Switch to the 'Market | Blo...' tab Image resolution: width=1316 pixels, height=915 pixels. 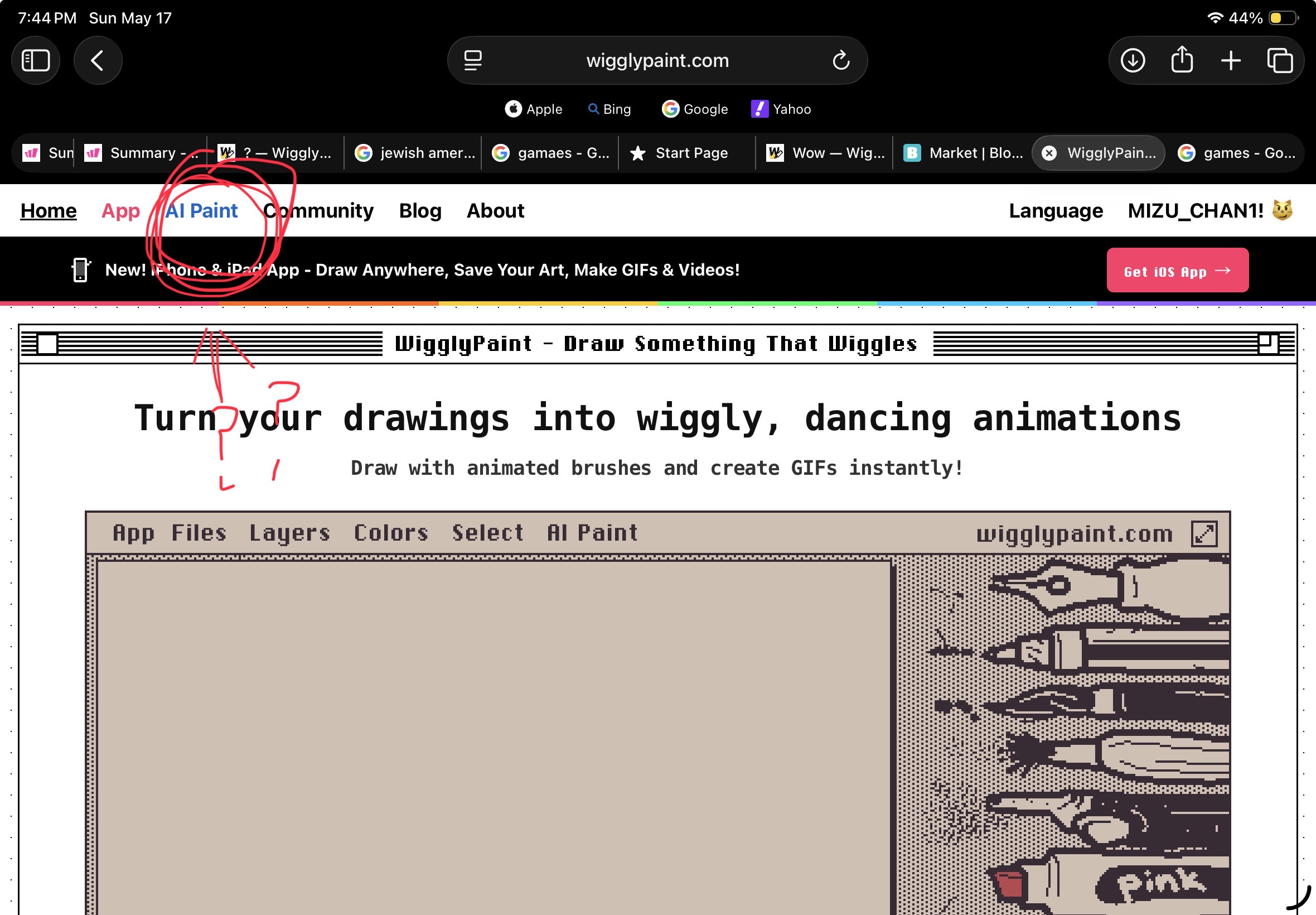(962, 153)
